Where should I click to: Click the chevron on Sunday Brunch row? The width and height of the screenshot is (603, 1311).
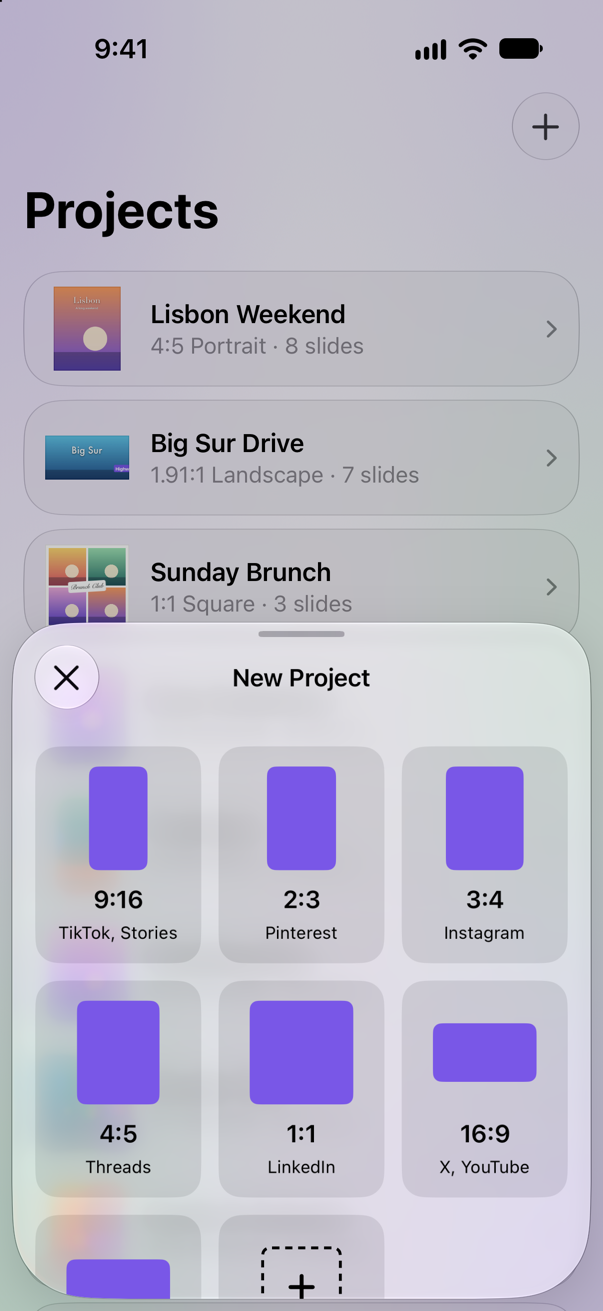pyautogui.click(x=551, y=587)
